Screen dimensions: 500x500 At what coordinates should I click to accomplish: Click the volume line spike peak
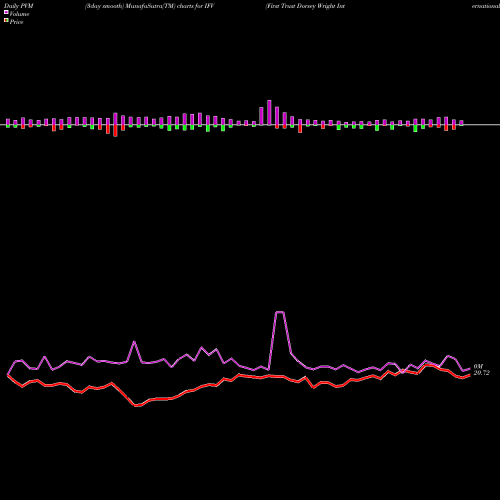(x=279, y=312)
